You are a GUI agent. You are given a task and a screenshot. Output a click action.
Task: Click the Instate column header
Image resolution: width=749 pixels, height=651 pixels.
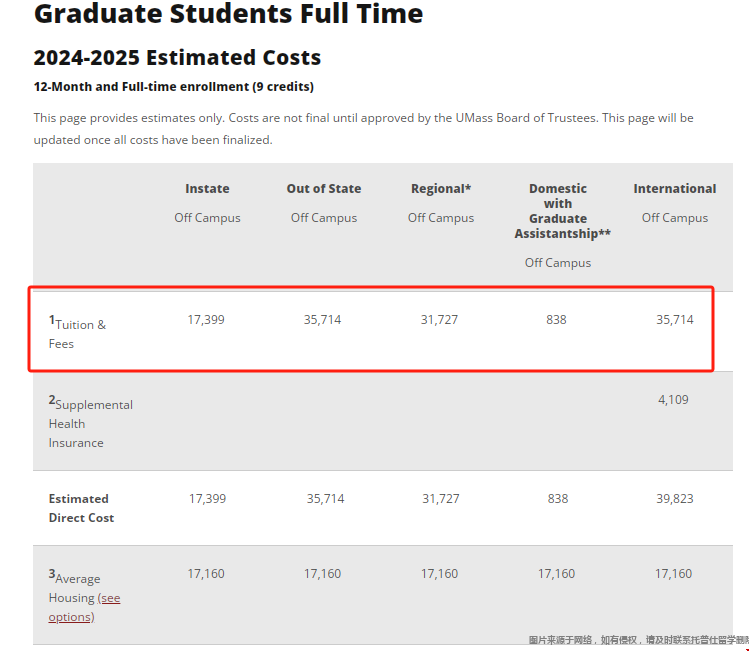tap(207, 189)
